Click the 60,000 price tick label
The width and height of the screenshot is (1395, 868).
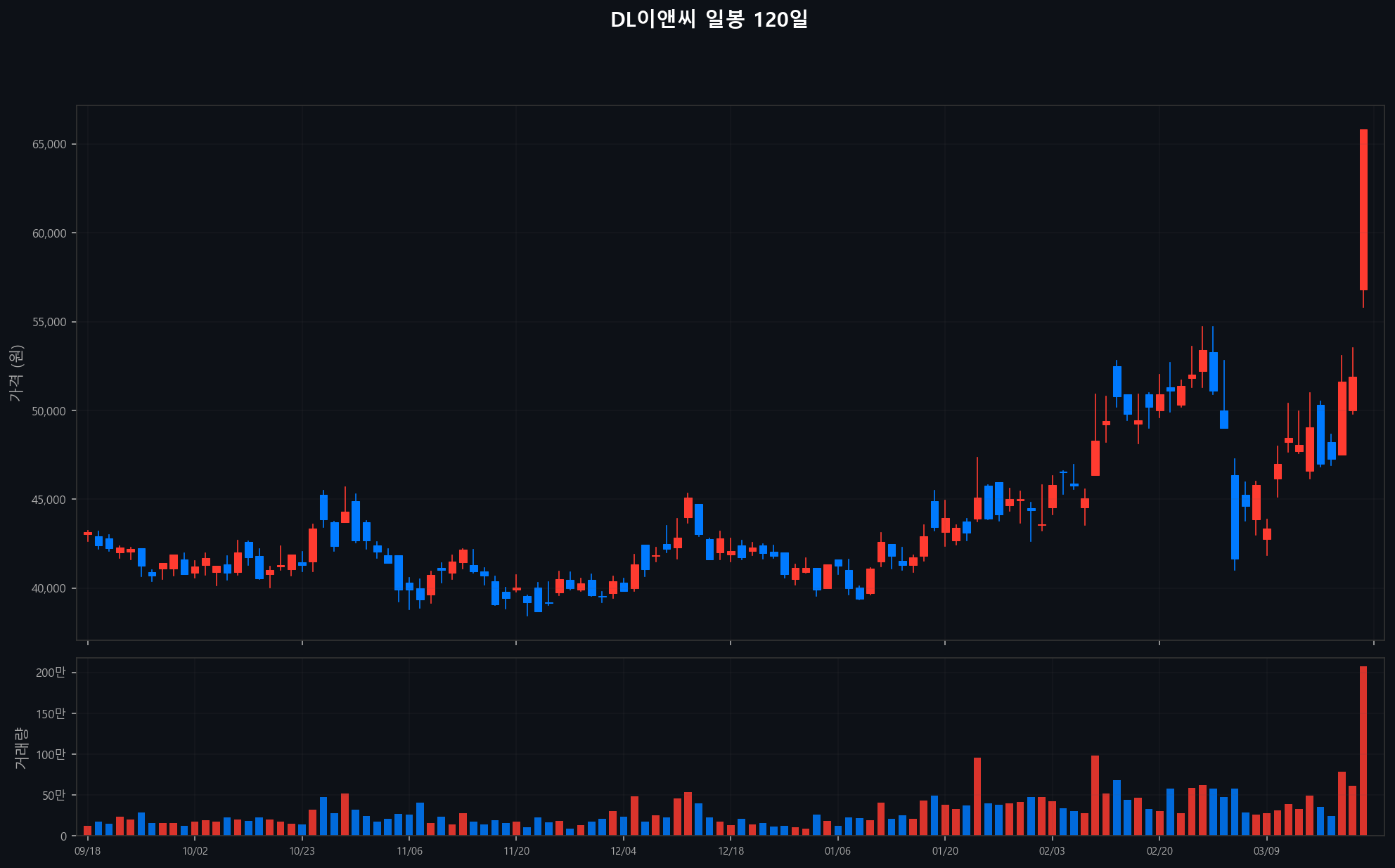(x=49, y=233)
